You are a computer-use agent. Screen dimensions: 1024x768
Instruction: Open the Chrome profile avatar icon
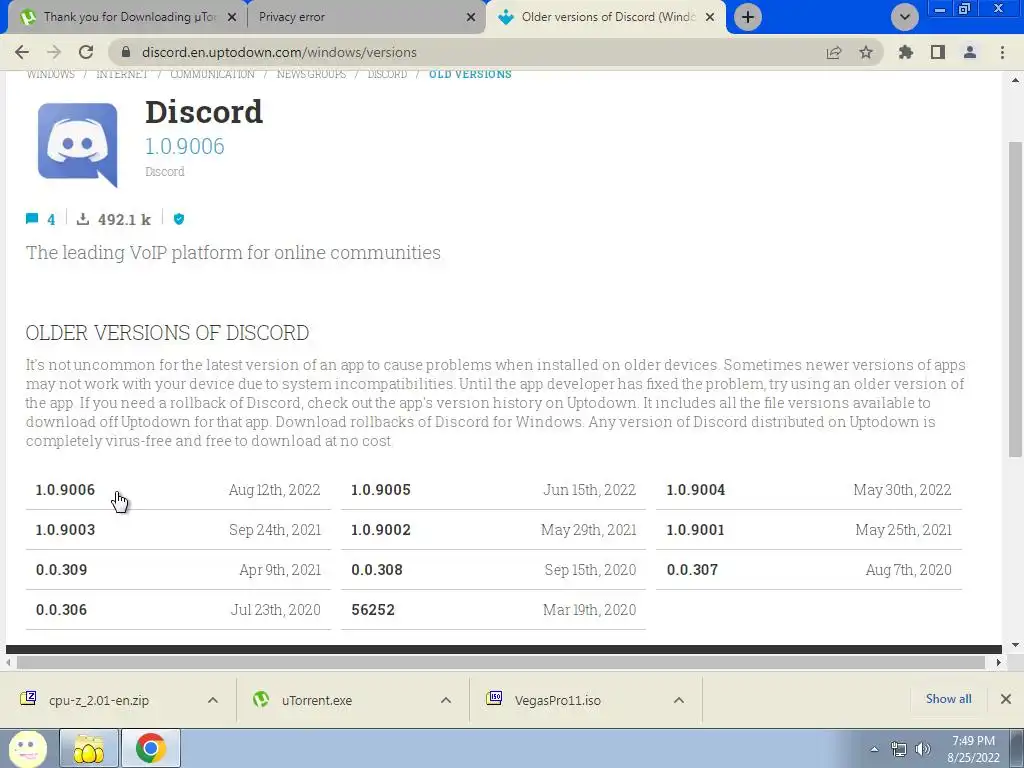tap(970, 52)
